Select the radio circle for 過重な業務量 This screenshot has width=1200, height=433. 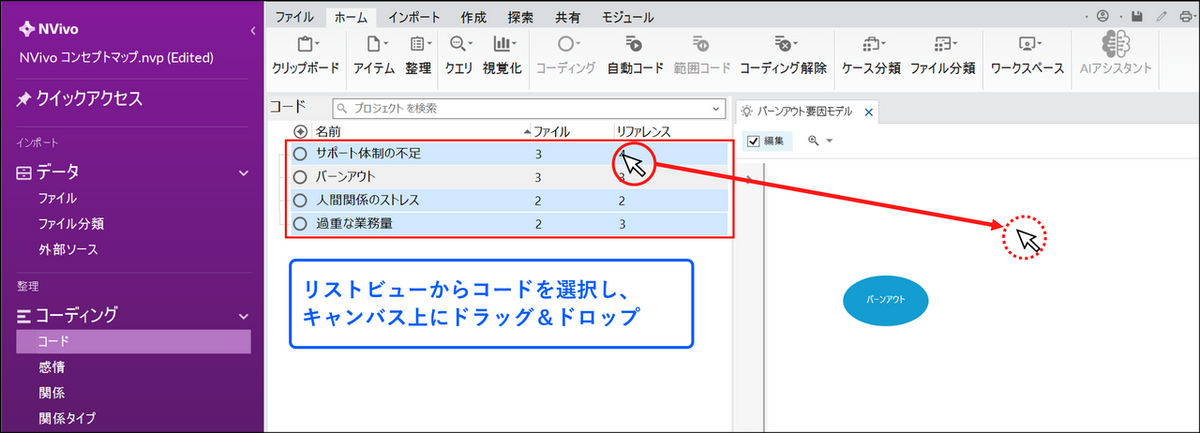coord(300,224)
